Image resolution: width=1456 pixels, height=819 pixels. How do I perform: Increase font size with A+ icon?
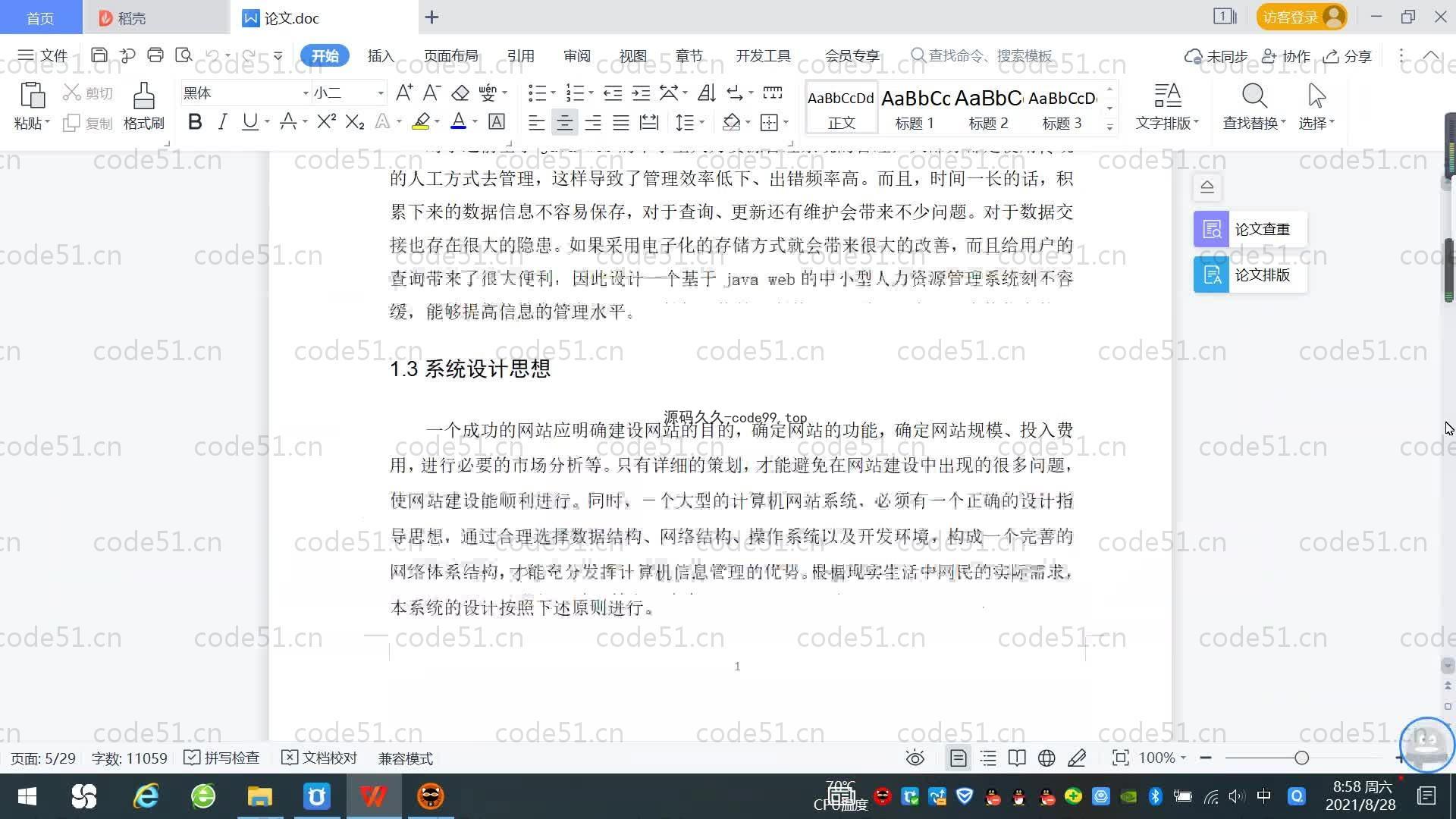[404, 93]
